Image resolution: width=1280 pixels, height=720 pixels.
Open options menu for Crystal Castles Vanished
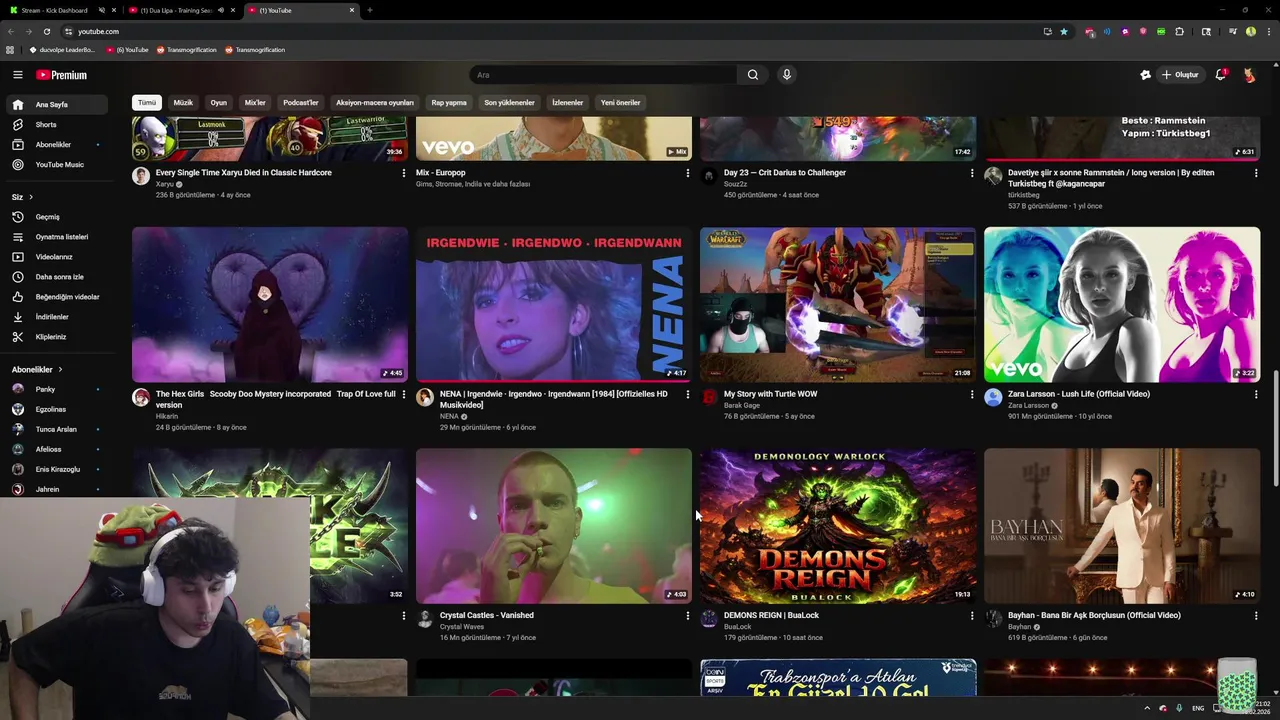[x=687, y=616]
